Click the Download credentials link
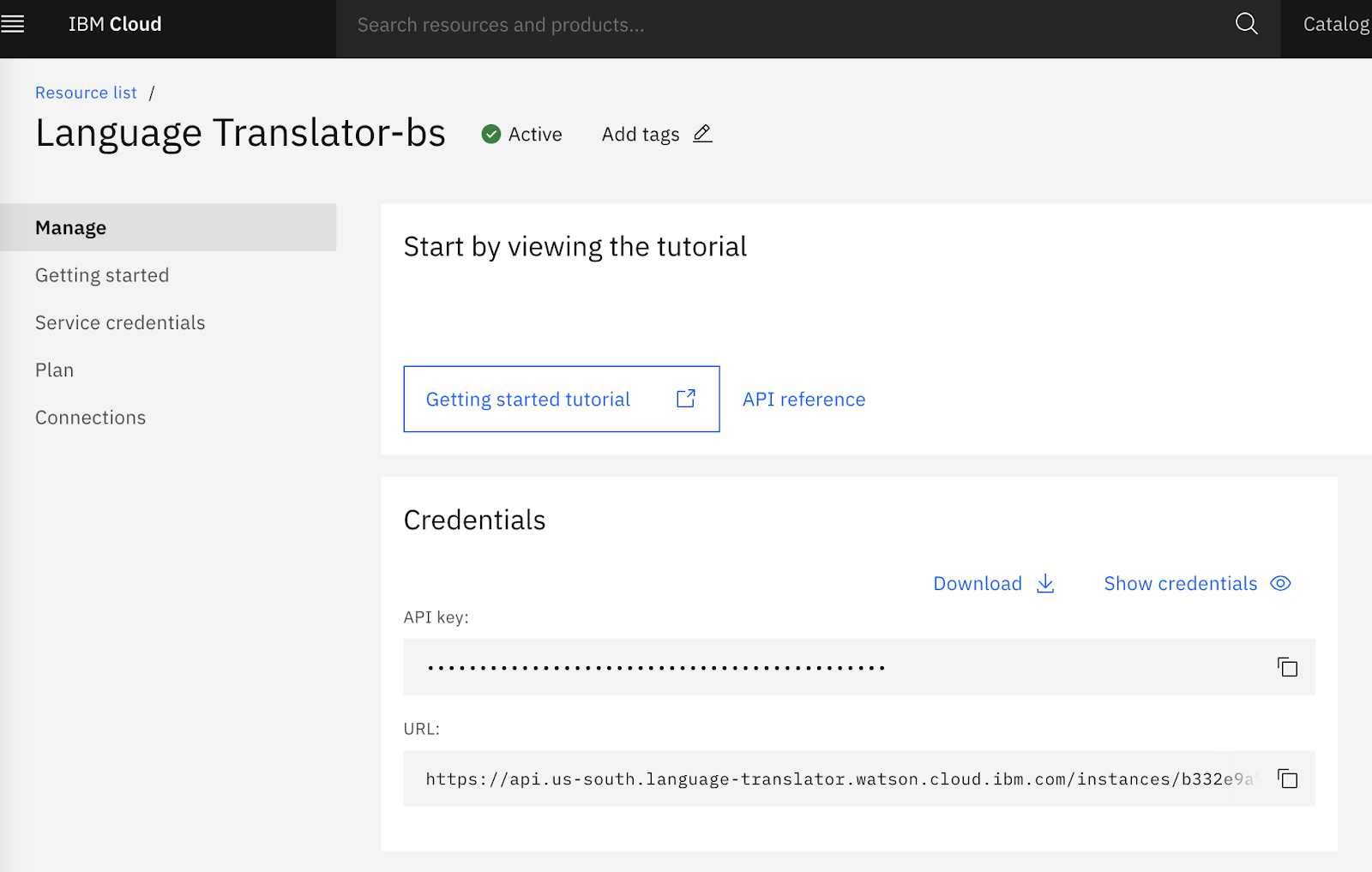1372x872 pixels. click(x=977, y=583)
